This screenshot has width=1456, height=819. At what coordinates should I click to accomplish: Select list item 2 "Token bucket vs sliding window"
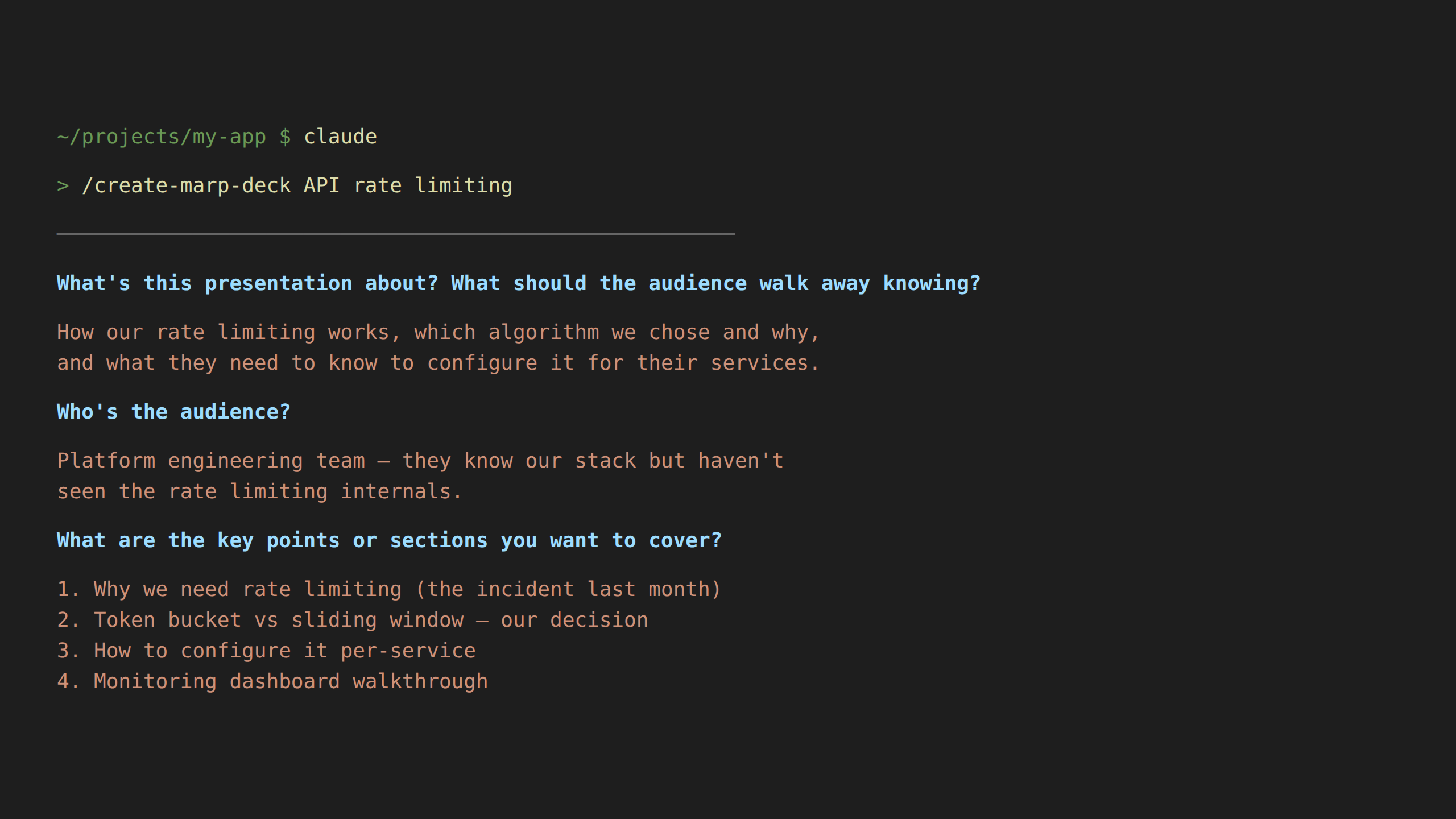click(x=353, y=620)
